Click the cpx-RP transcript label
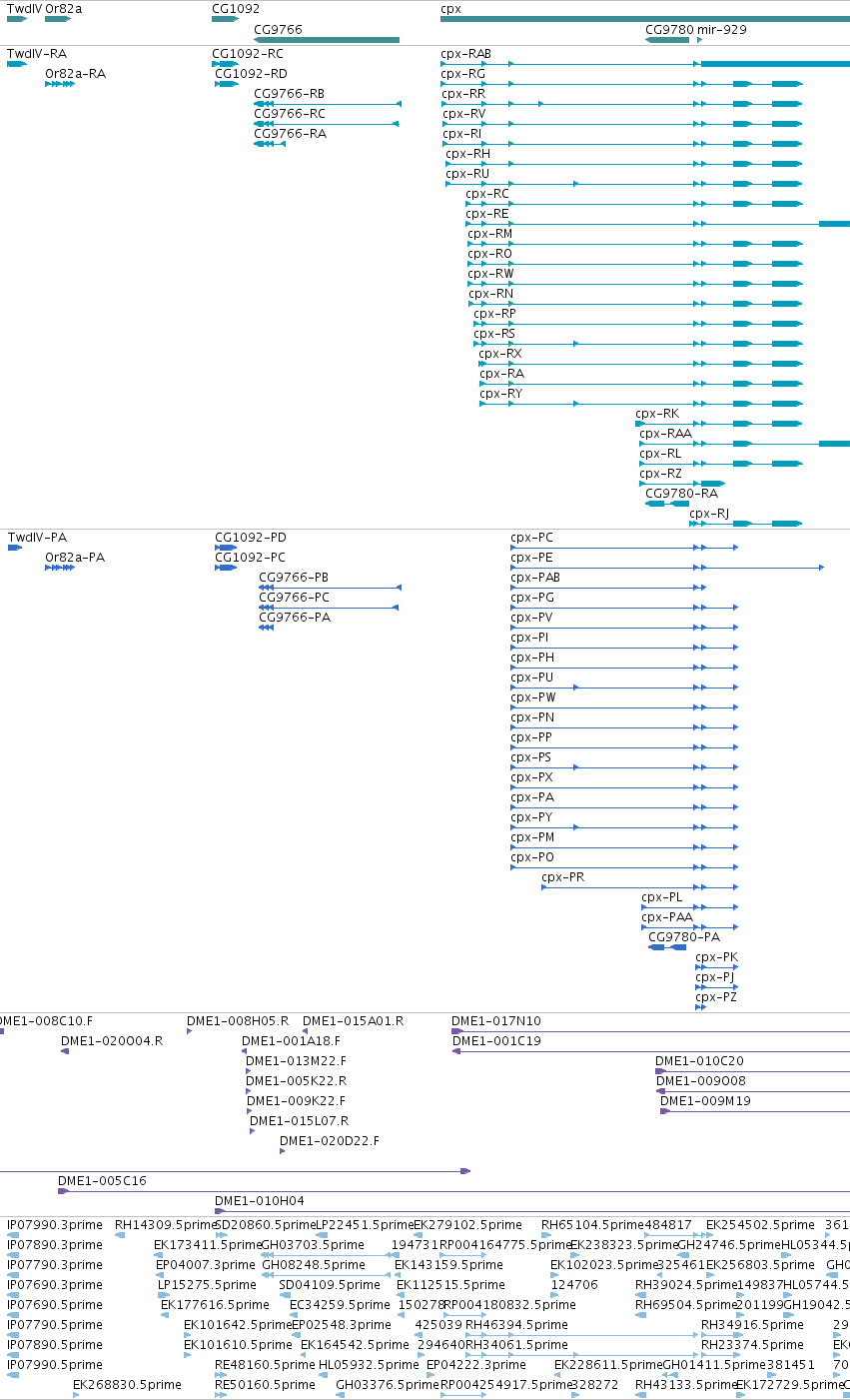Viewport: 850px width, 1400px height. (x=494, y=314)
